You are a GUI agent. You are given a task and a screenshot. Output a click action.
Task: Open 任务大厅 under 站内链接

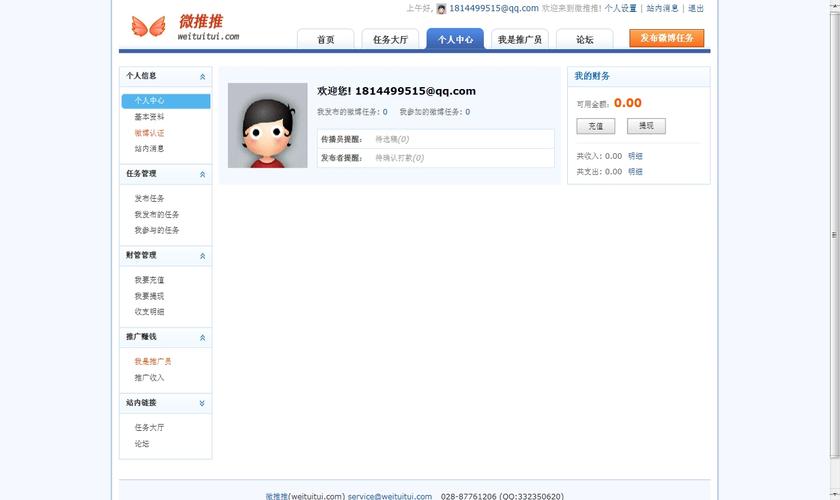[x=149, y=427]
